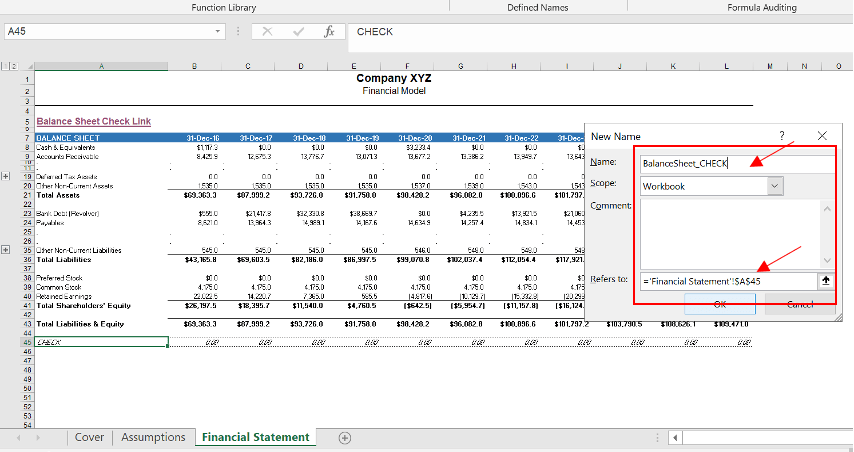Select outline level 2 button
854x452 pixels.
click(x=14, y=66)
